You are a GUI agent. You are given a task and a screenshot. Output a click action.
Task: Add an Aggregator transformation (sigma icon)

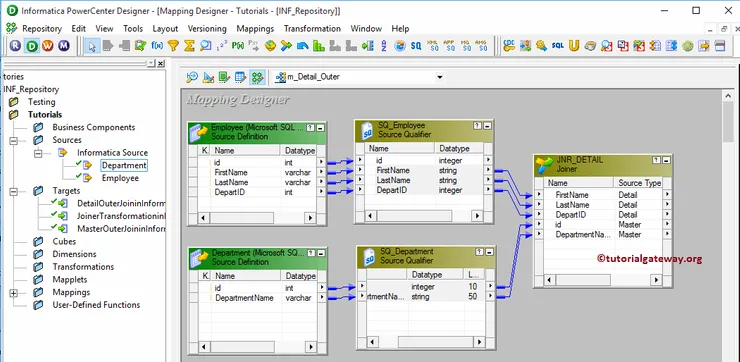coord(189,46)
